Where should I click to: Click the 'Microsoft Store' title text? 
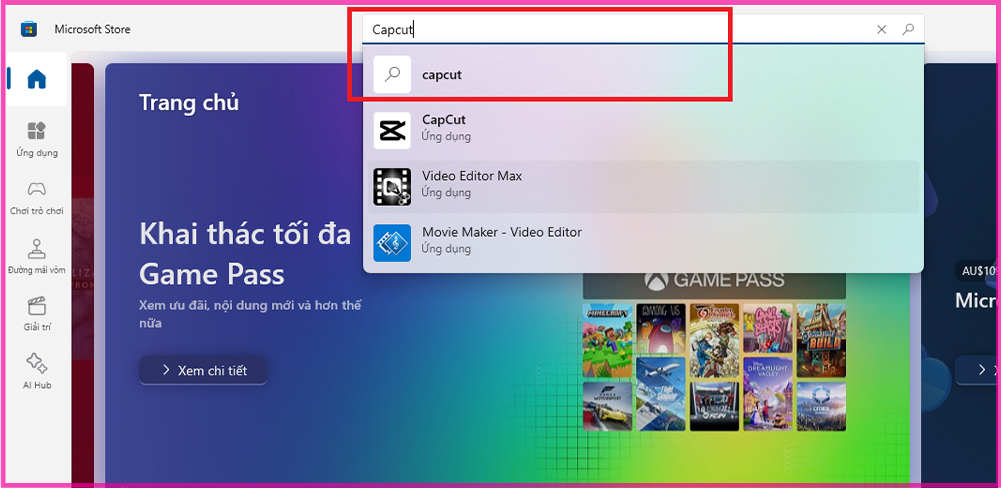pyautogui.click(x=93, y=29)
